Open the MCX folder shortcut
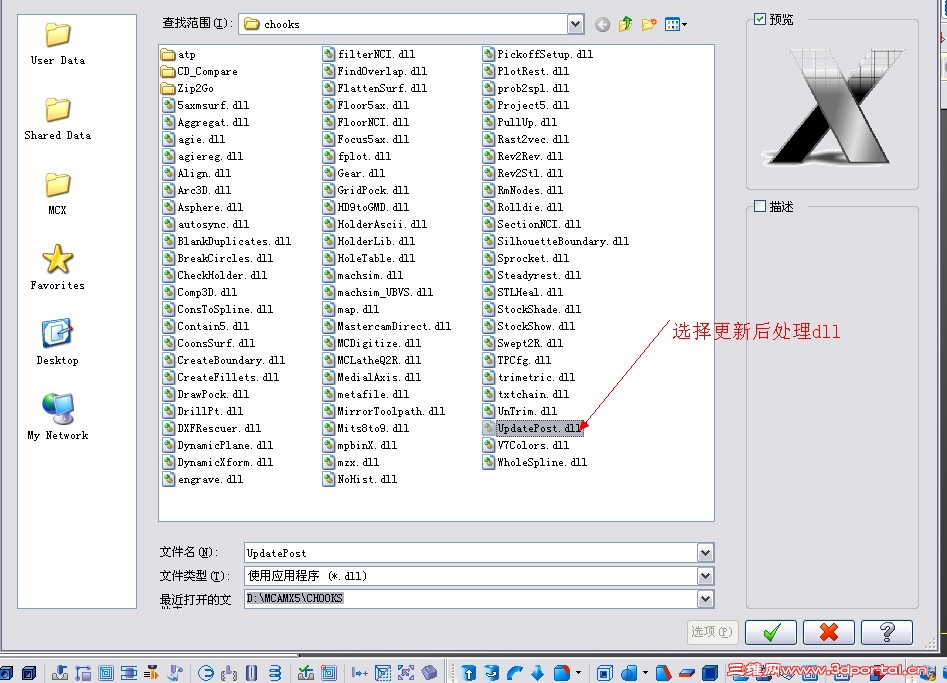This screenshot has width=947, height=683. [57, 193]
